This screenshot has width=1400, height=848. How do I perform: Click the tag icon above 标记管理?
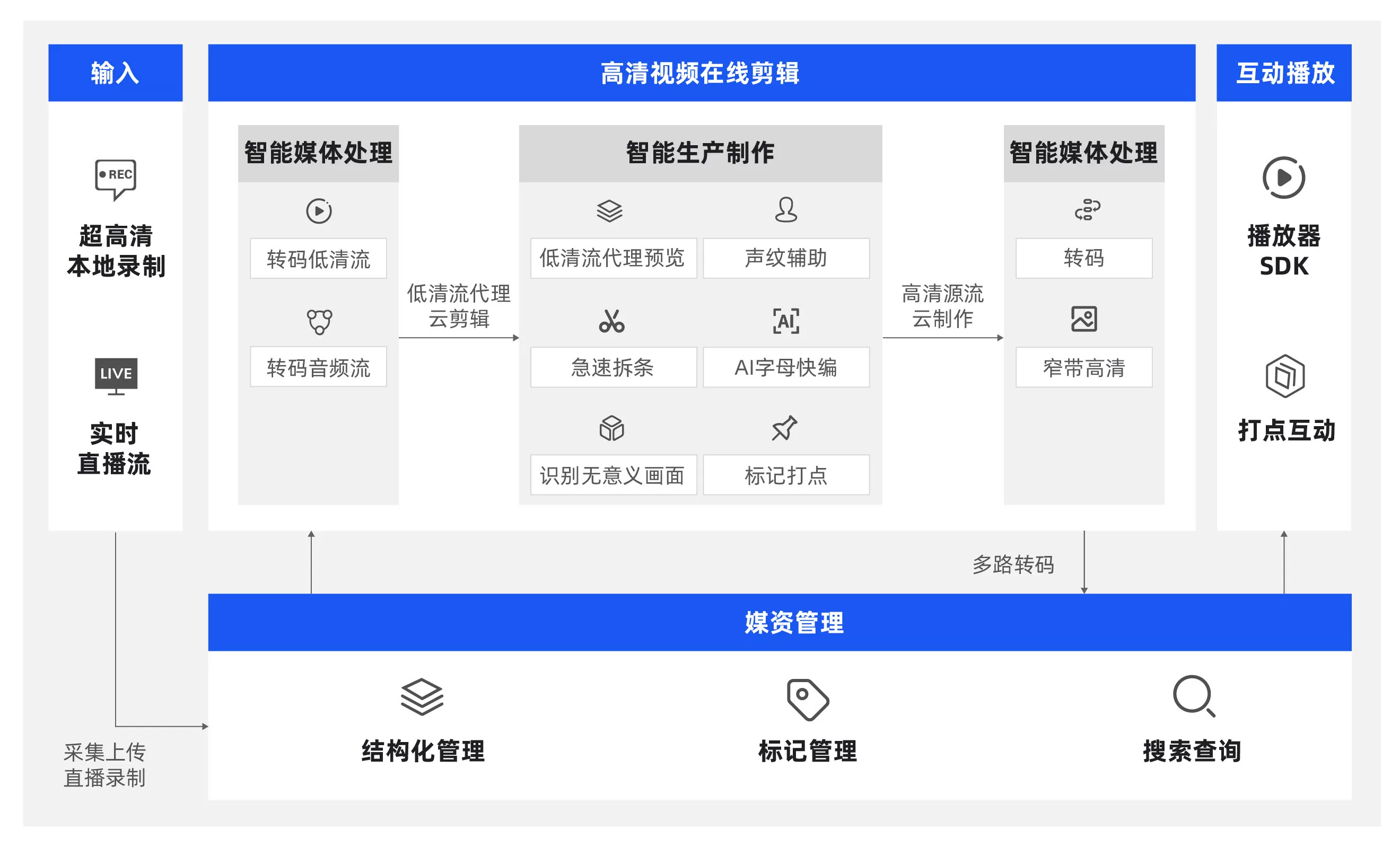point(807,699)
